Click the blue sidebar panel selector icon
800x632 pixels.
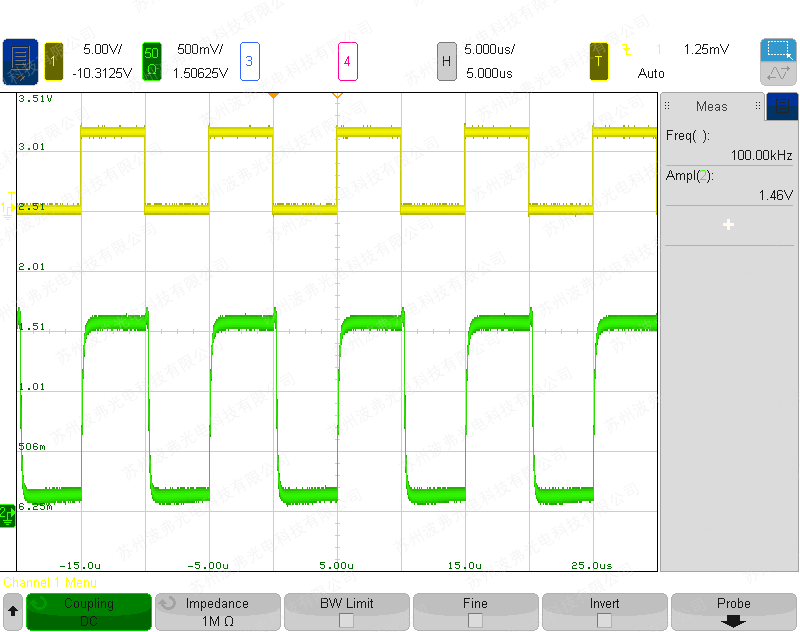click(782, 106)
